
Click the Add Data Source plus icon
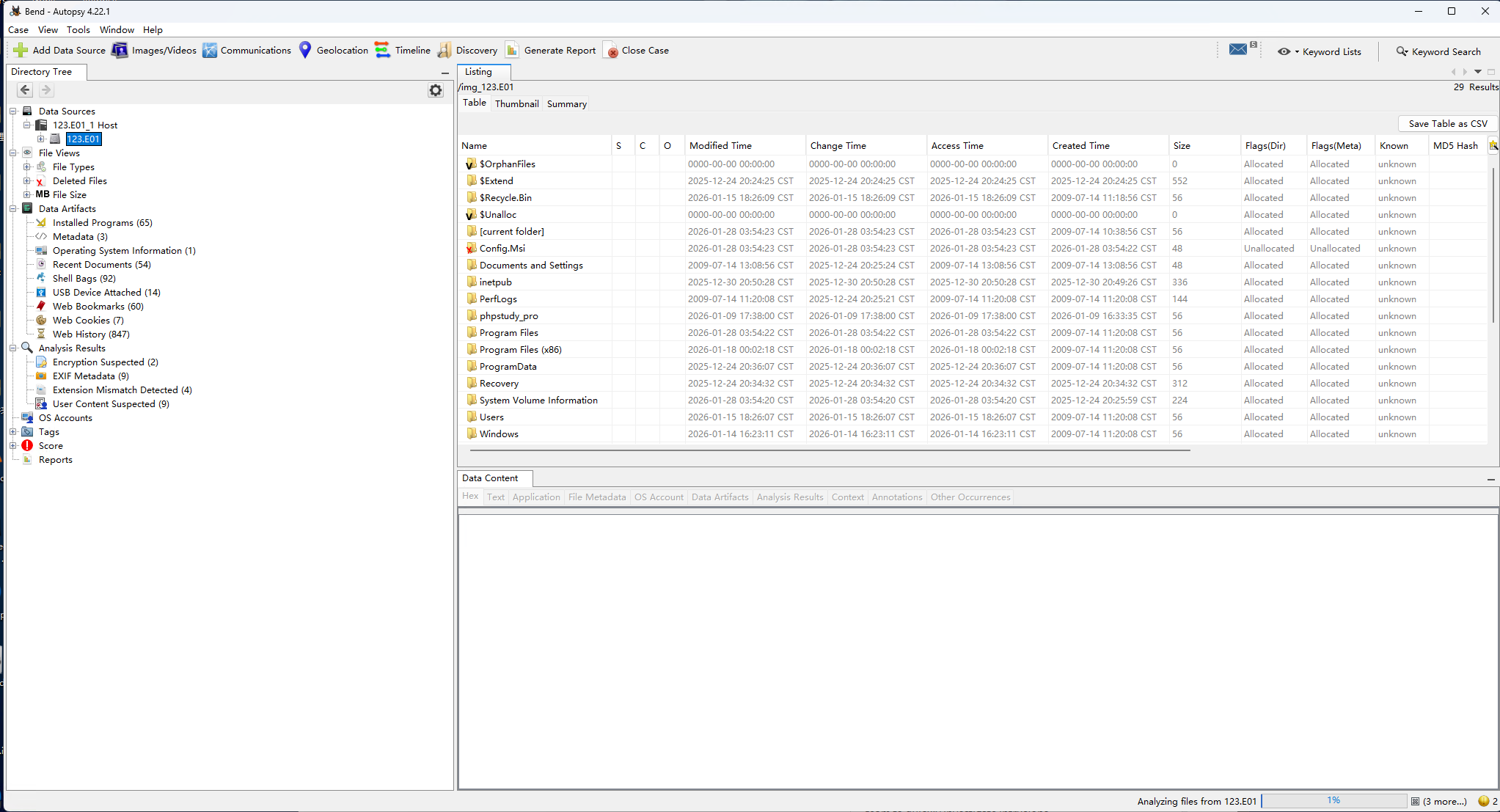[21, 51]
